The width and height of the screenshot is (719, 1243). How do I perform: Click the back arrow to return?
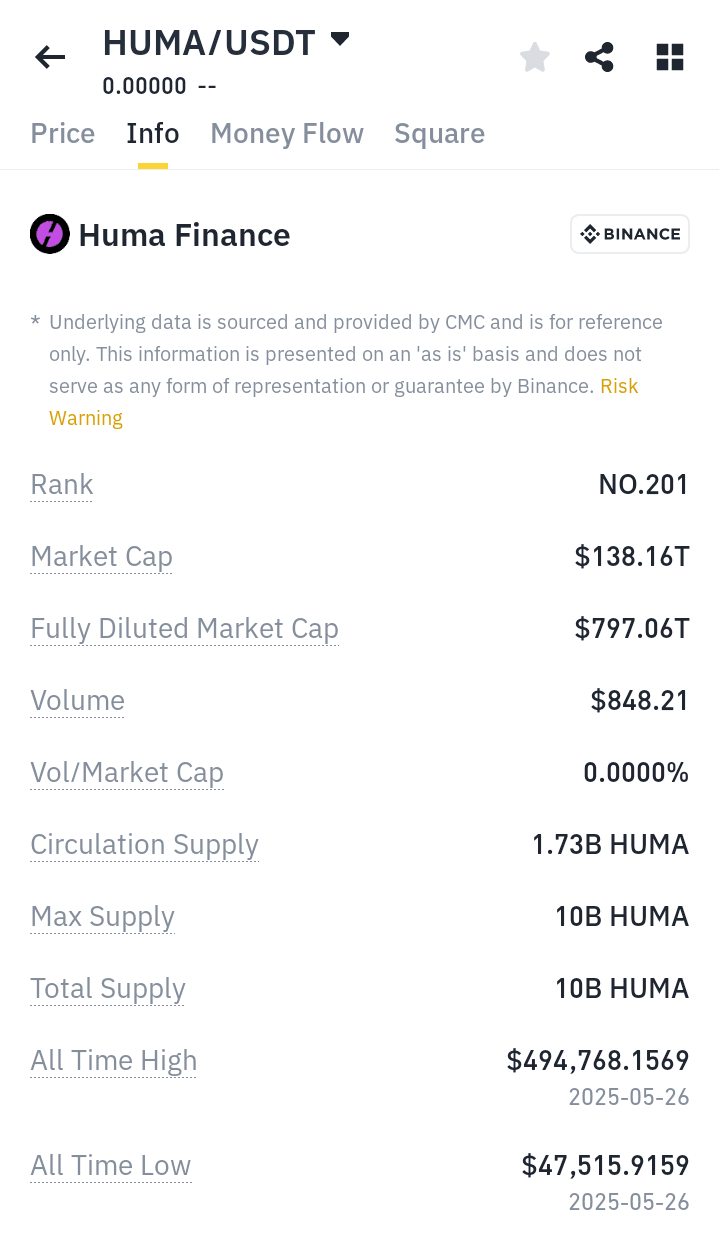click(49, 57)
